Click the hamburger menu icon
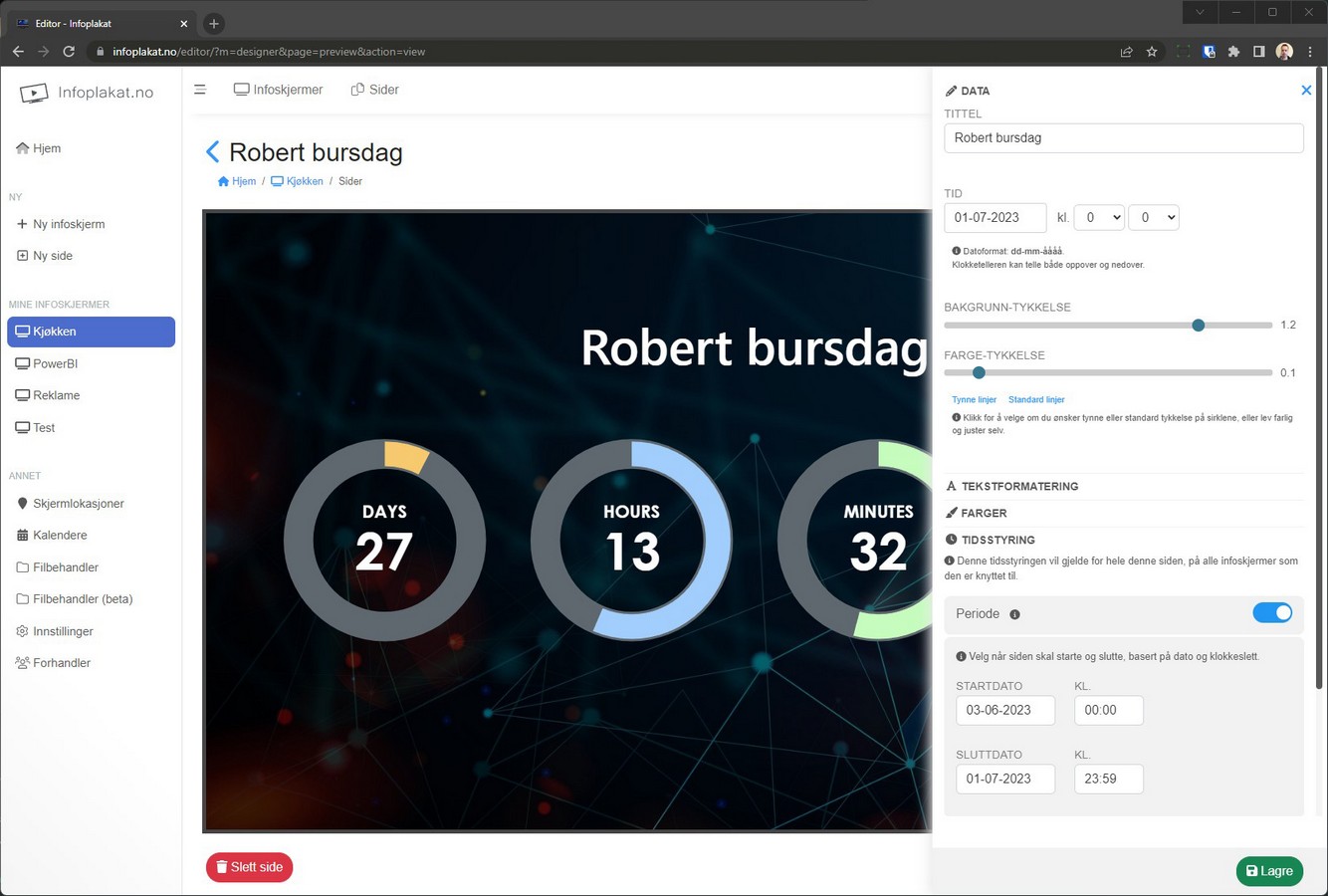The image size is (1328, 896). pyautogui.click(x=200, y=90)
